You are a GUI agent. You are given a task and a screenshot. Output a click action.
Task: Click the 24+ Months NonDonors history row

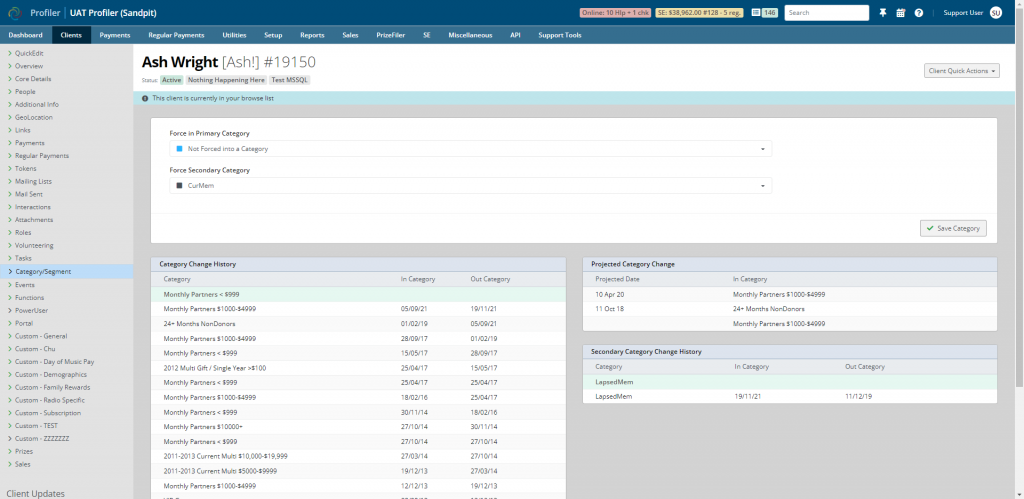coord(358,324)
